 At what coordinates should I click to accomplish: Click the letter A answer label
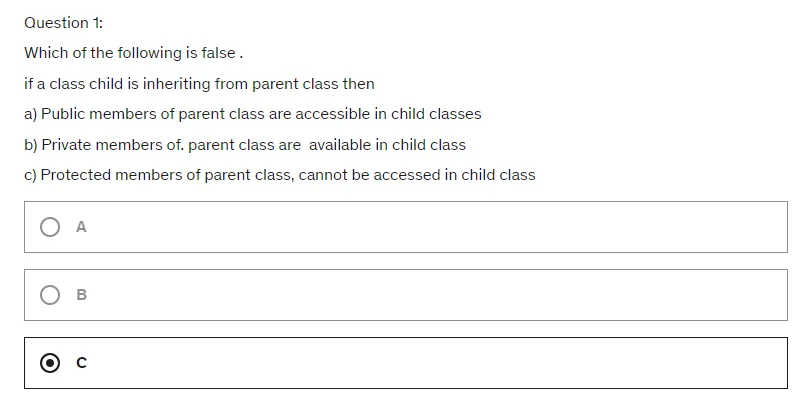tap(82, 227)
